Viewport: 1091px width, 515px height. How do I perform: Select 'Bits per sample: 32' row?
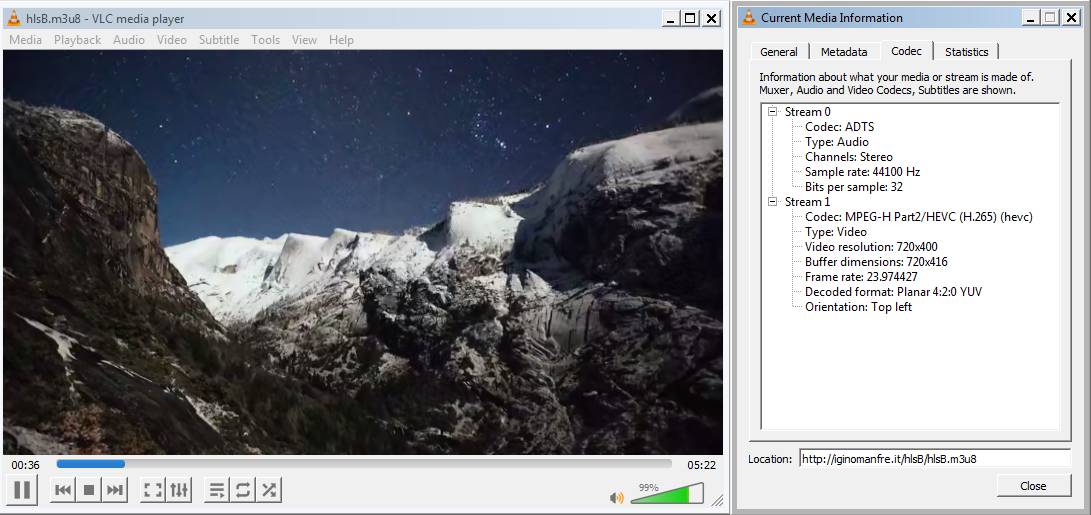coord(854,187)
